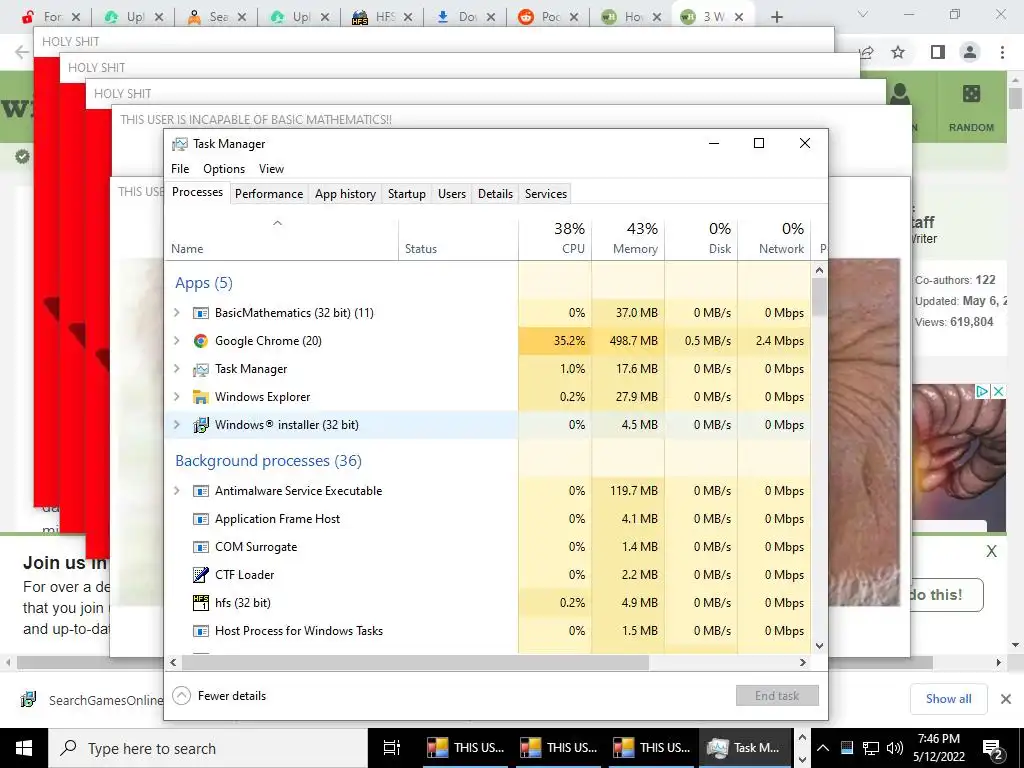The image size is (1024, 768).
Task: Select the Apps (5) group header
Action: tap(204, 283)
